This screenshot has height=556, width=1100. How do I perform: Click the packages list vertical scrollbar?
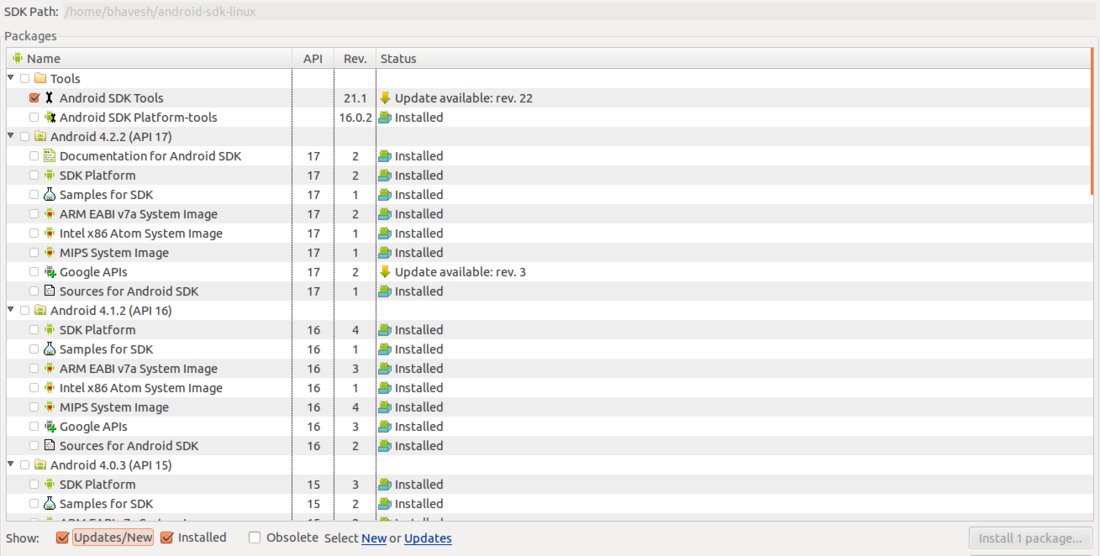(1092, 121)
